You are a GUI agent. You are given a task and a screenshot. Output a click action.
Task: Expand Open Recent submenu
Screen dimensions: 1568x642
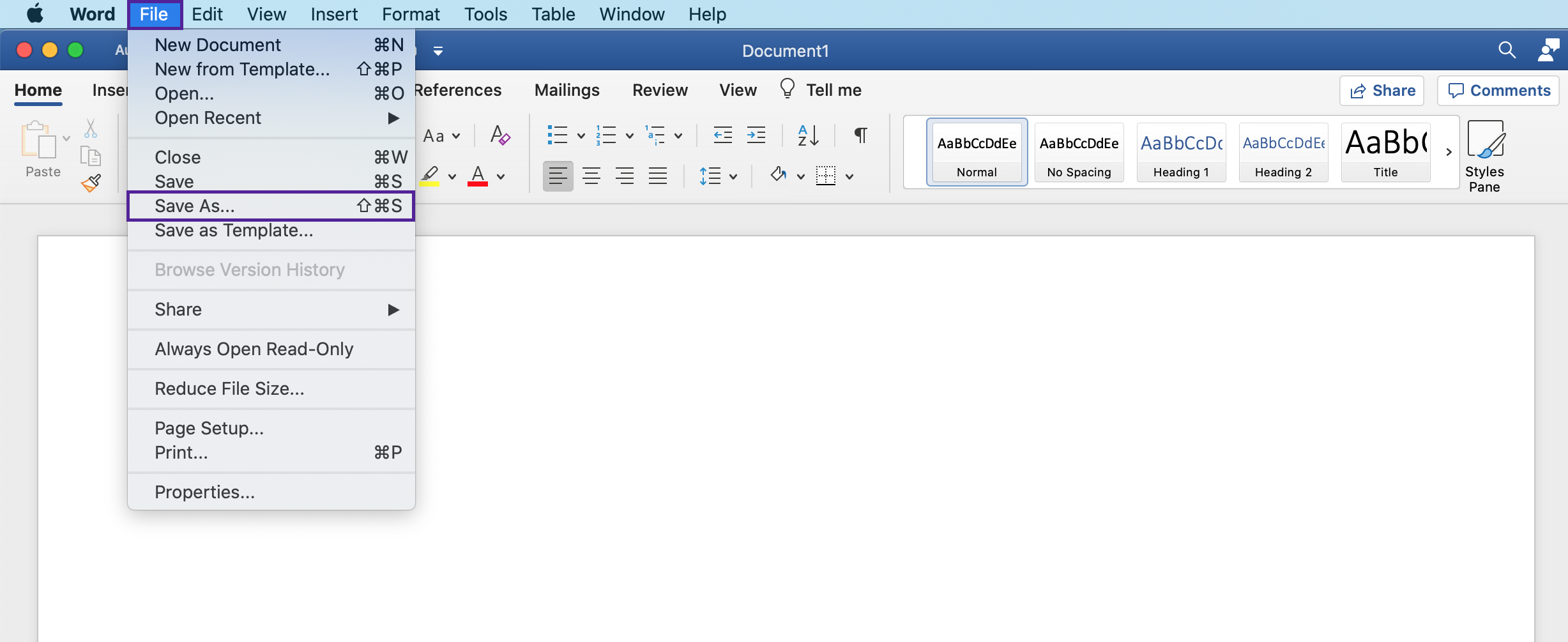coord(271,118)
